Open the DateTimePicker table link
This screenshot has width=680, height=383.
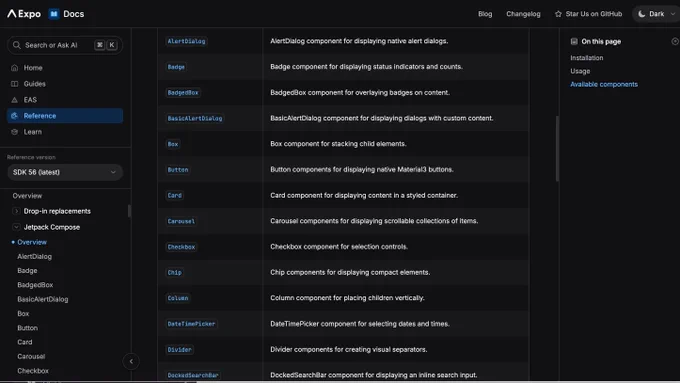pyautogui.click(x=191, y=324)
